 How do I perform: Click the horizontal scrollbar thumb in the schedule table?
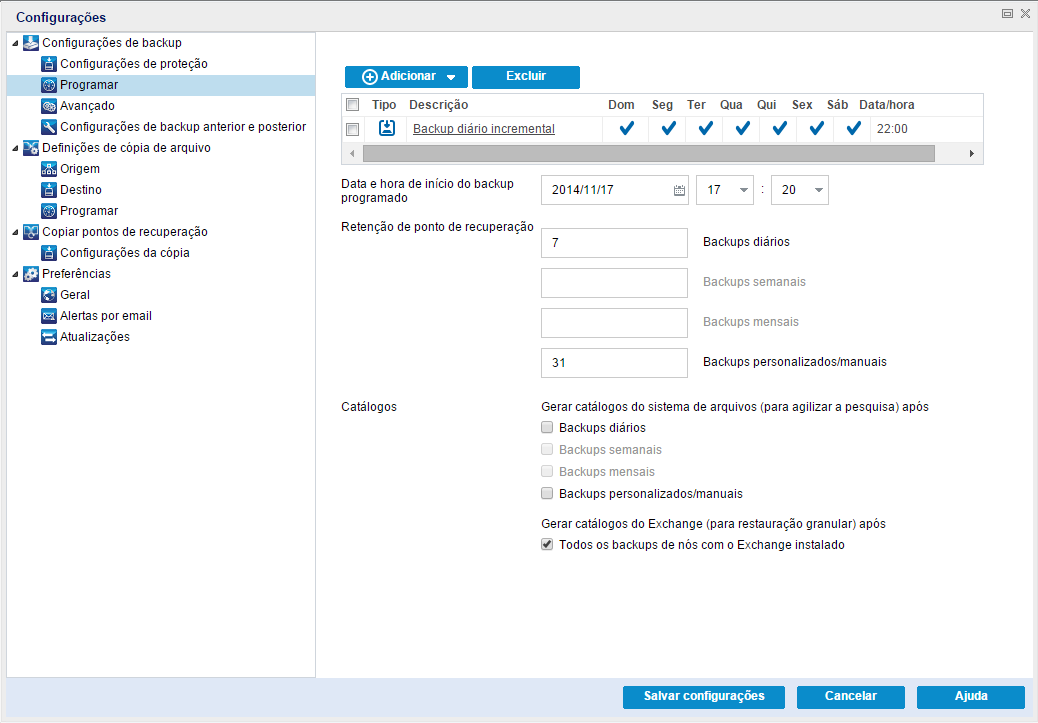pyautogui.click(x=649, y=154)
